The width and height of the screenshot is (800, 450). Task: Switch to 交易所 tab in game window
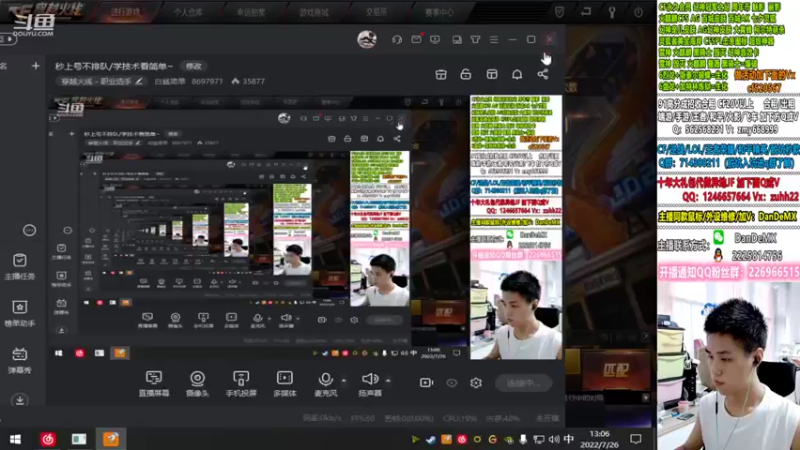377,12
